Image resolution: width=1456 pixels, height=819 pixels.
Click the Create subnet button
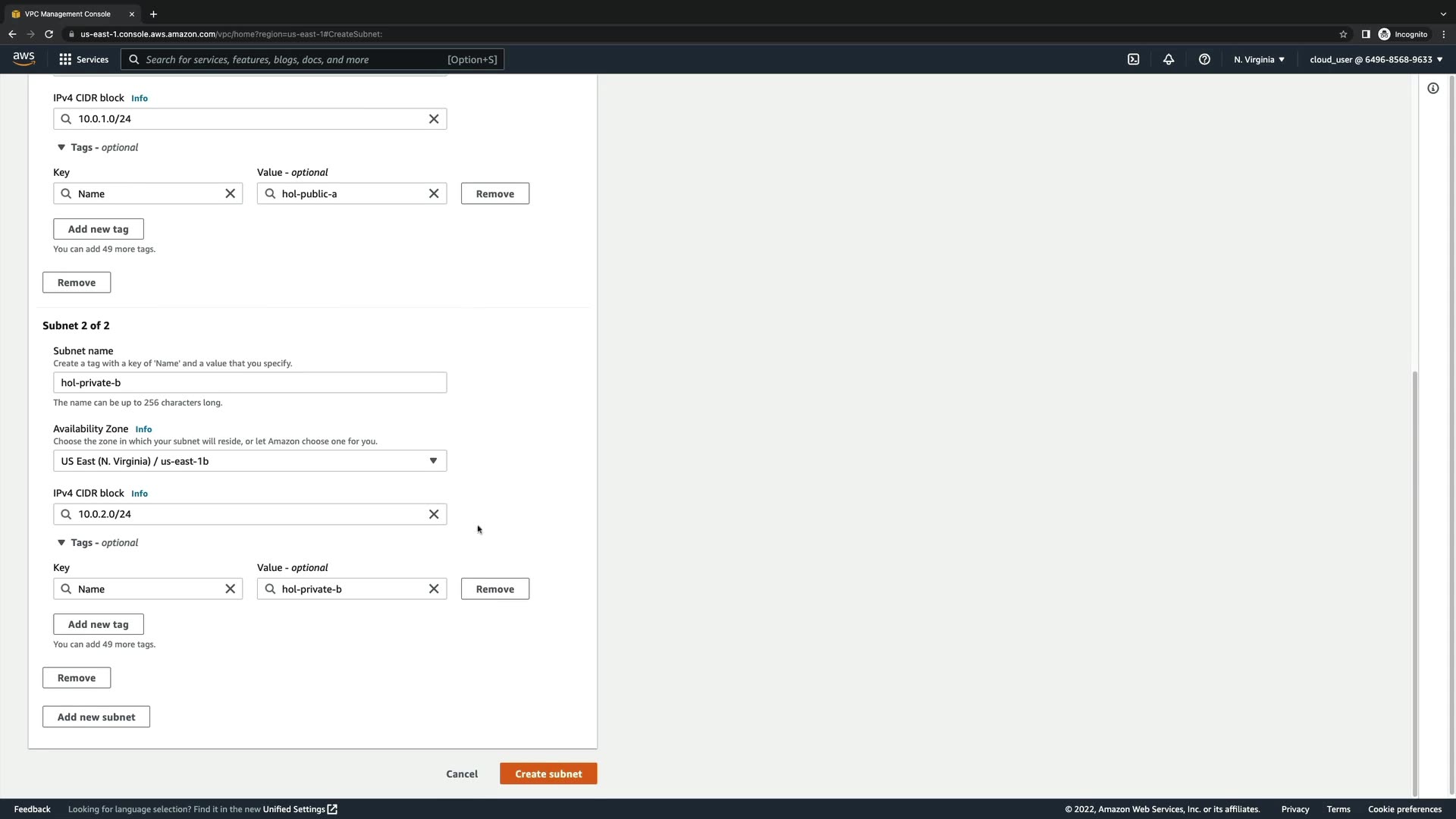pyautogui.click(x=548, y=773)
